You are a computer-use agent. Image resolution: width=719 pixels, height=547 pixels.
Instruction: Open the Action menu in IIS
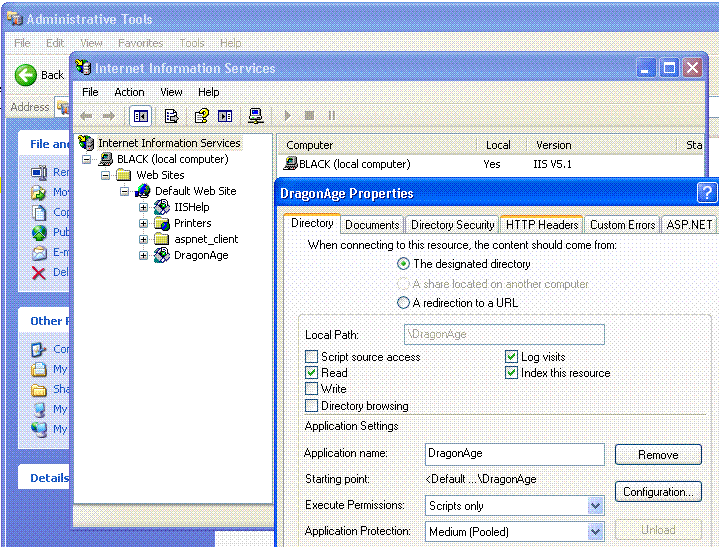129,92
